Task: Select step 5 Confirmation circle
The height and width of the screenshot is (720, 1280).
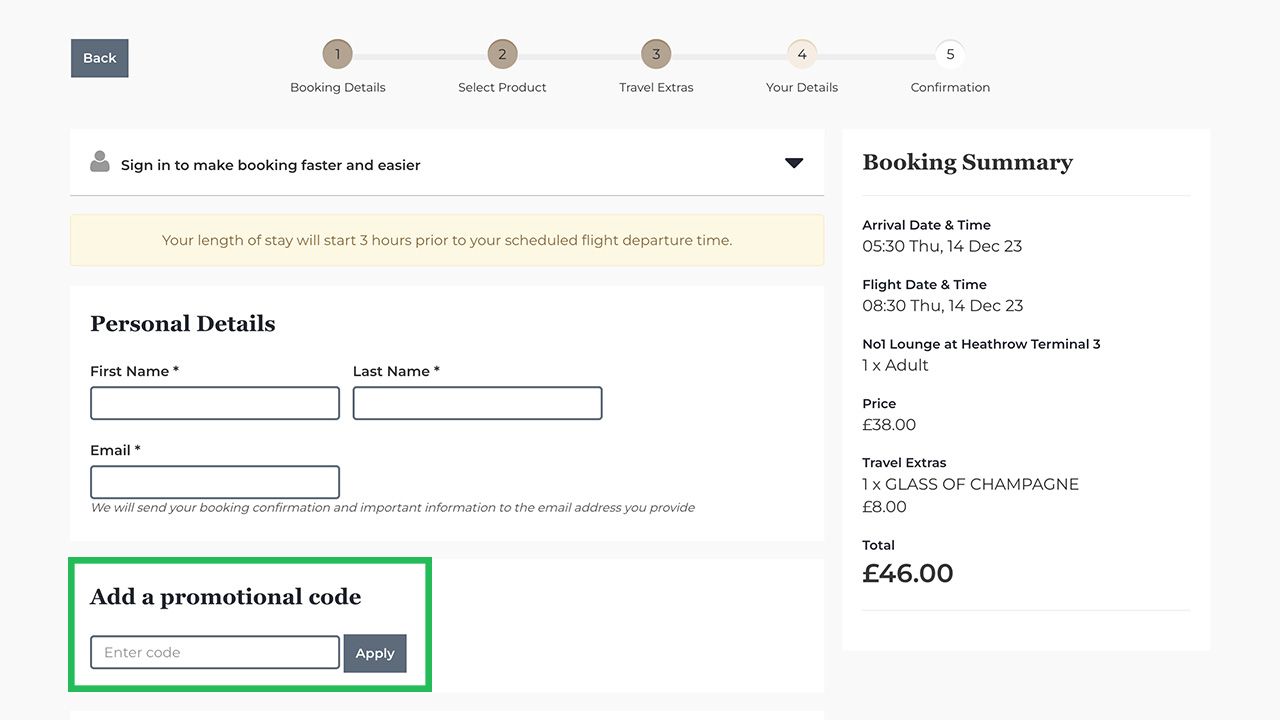Action: 950,55
